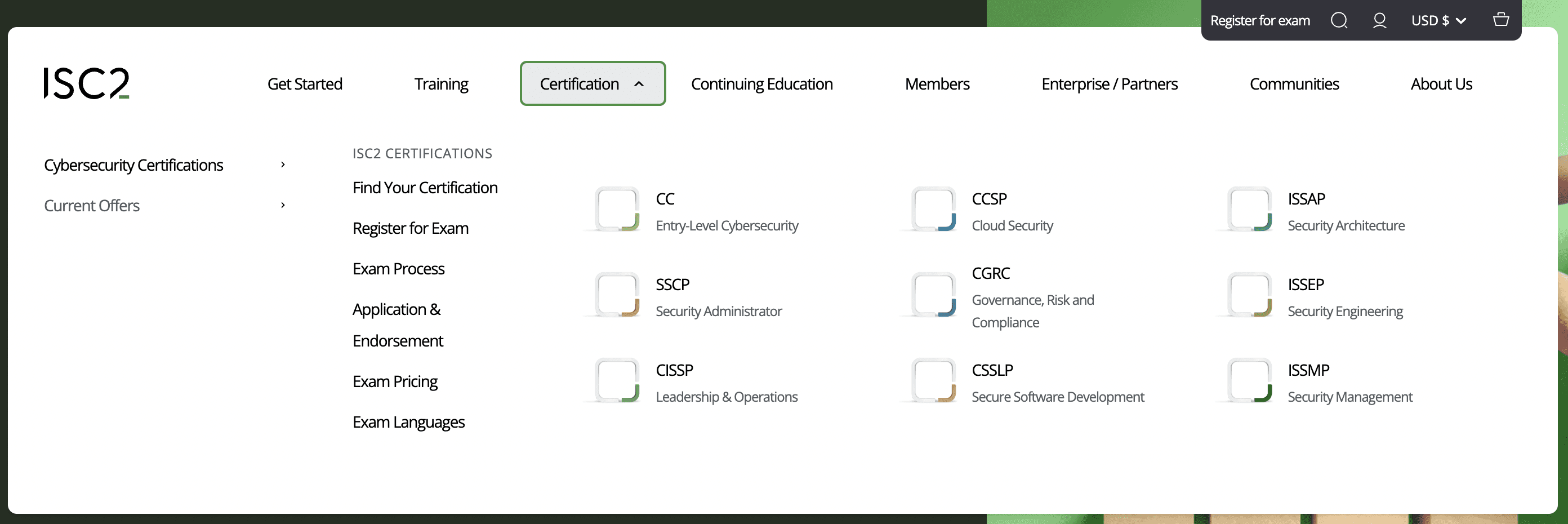Click Entry-Level Cybersecurity description text
Image resolution: width=1568 pixels, height=524 pixels.
(727, 226)
